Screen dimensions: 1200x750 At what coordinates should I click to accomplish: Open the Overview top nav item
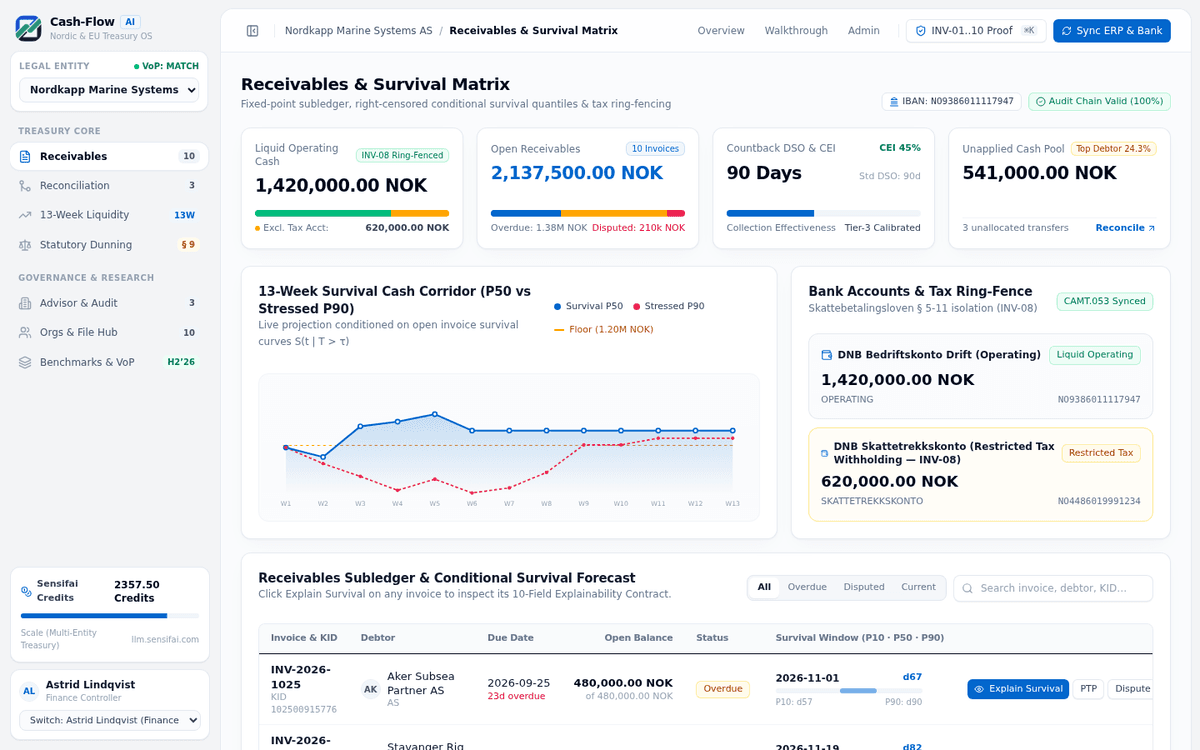point(721,31)
